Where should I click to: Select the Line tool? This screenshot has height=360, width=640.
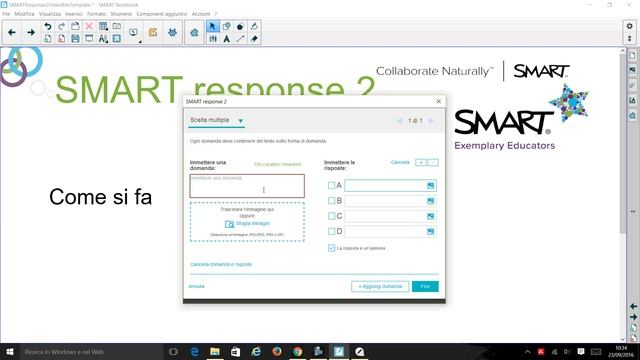[240, 39]
